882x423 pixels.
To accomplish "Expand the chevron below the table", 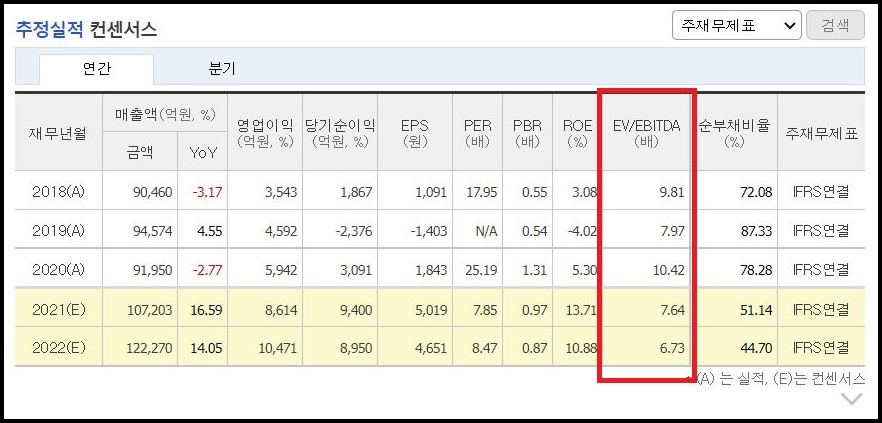I will tap(852, 399).
